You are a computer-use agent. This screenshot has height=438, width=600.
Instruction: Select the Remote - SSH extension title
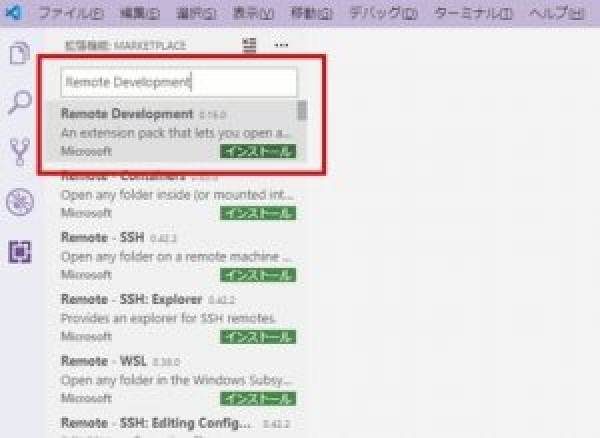point(103,237)
